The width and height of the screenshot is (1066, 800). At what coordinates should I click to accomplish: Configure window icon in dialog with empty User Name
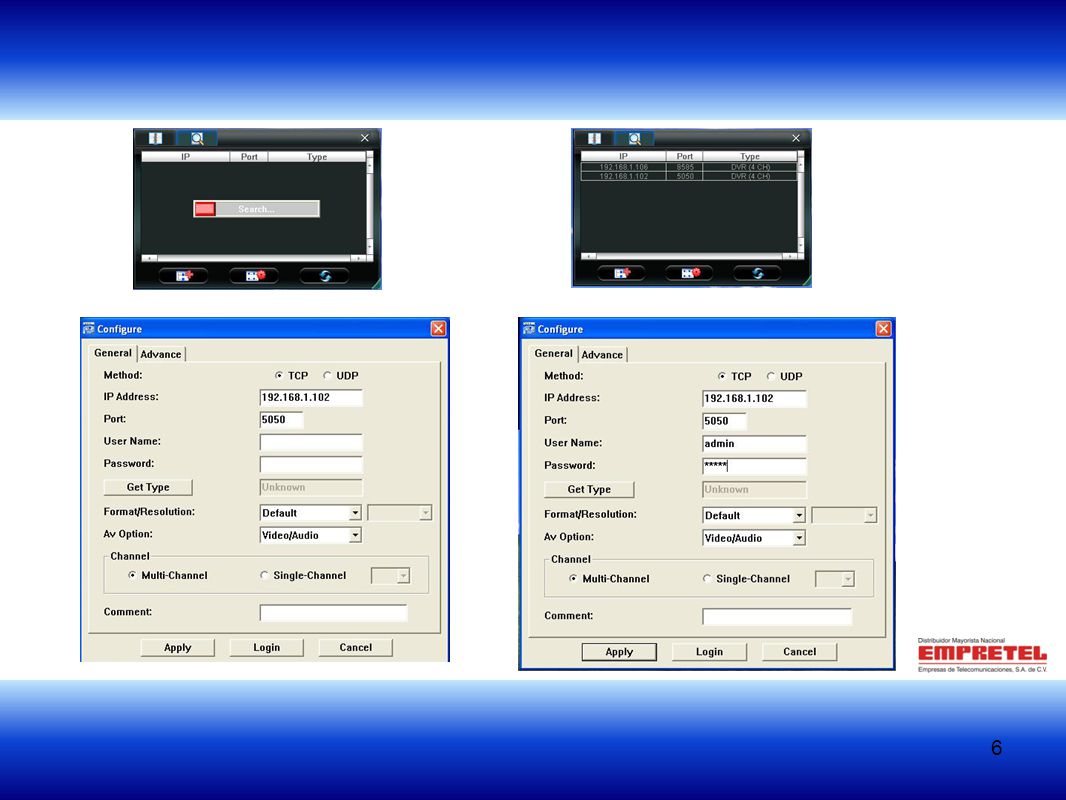pos(89,329)
